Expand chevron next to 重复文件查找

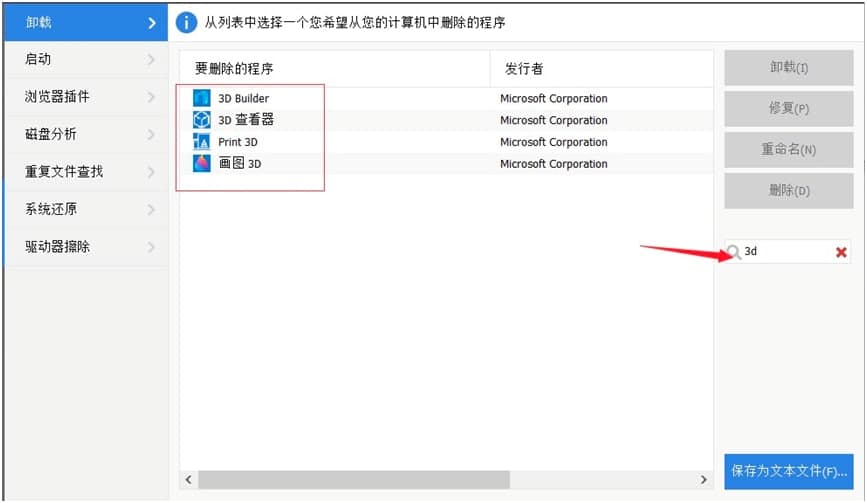(151, 172)
